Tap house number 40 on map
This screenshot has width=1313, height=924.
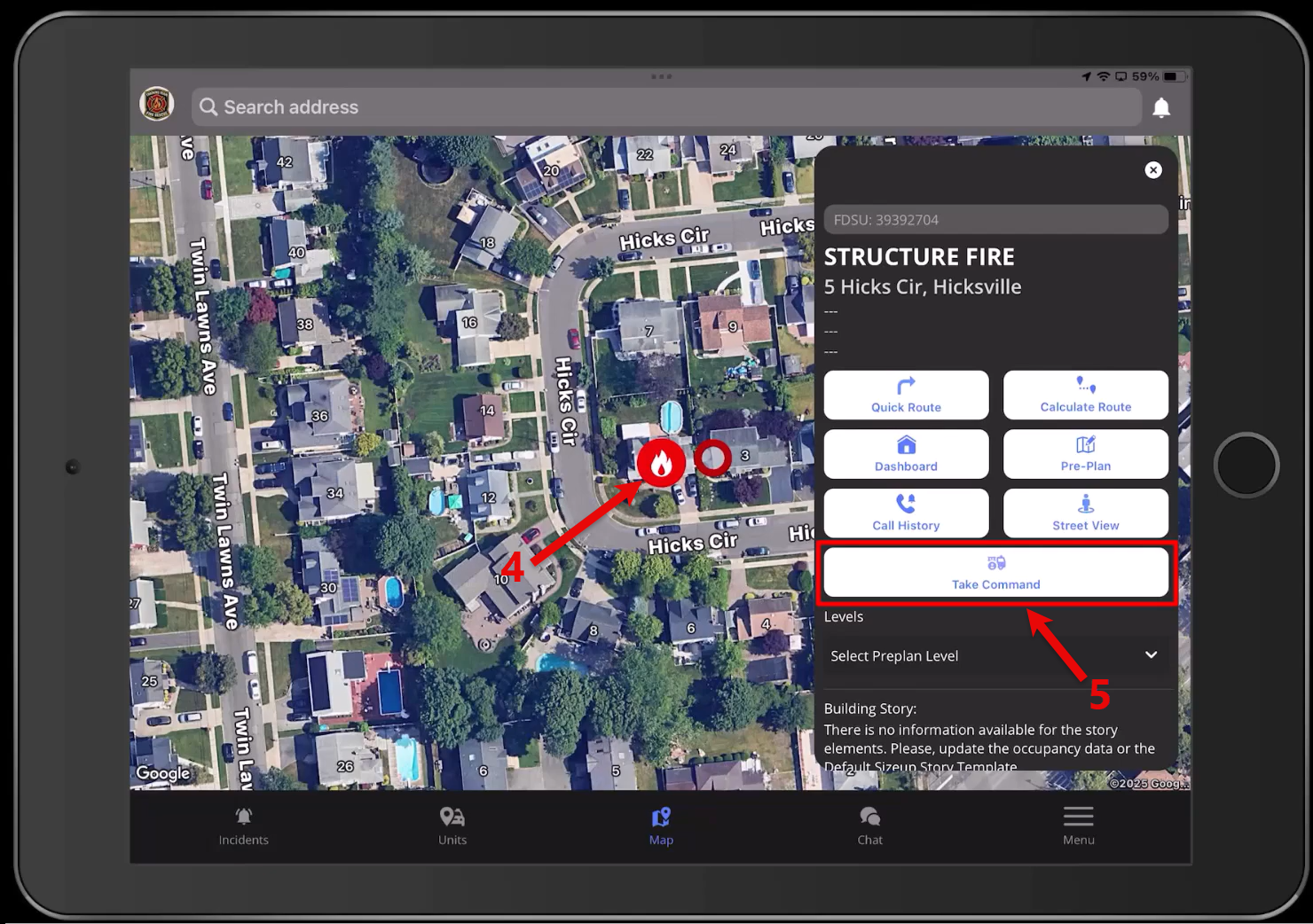[296, 252]
